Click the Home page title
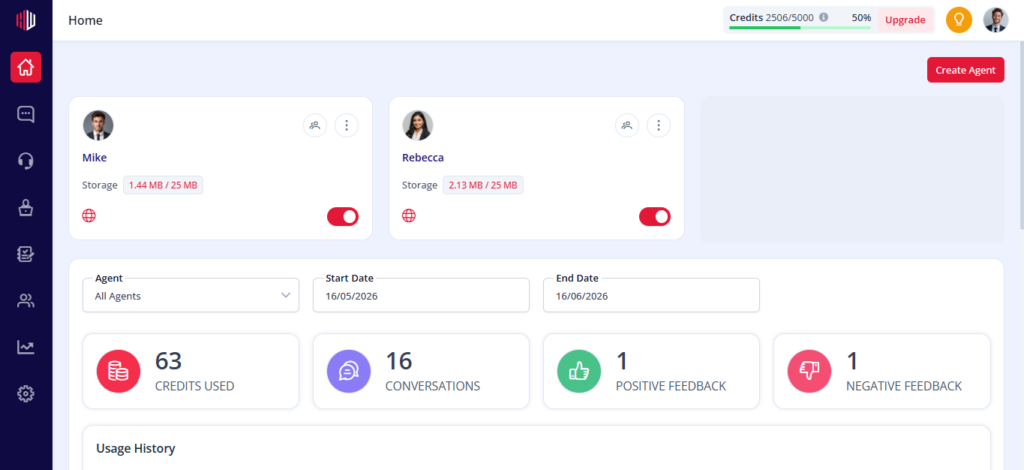This screenshot has height=470, width=1024. 86,20
